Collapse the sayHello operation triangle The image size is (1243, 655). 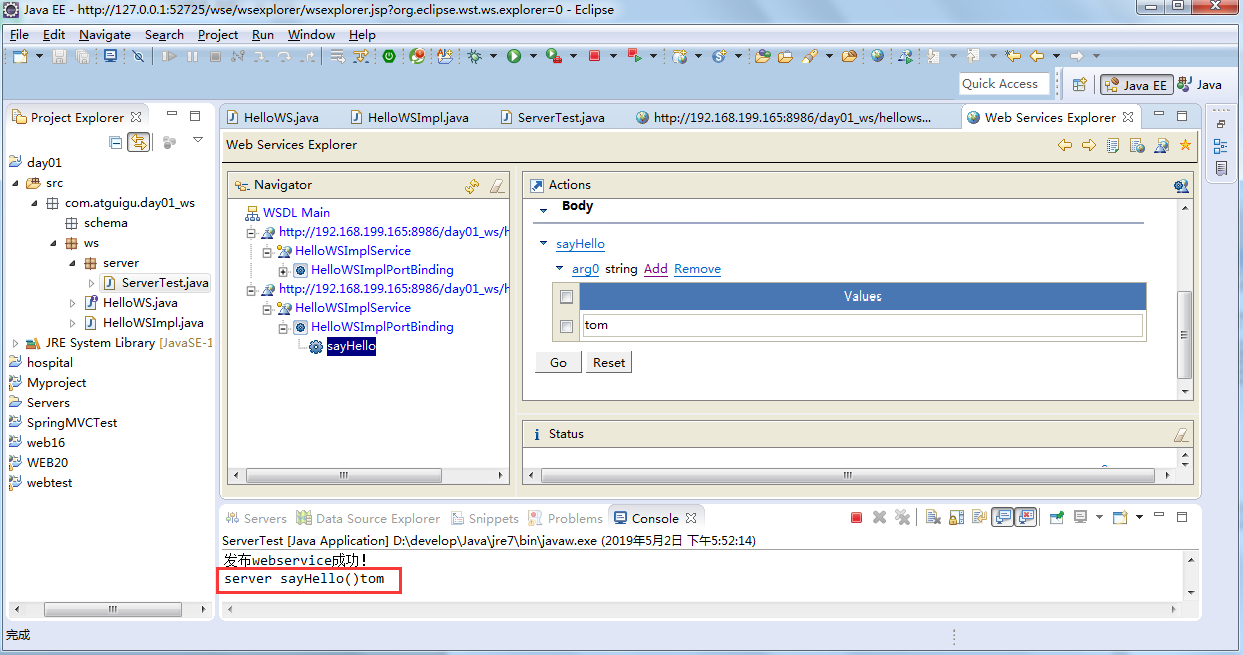pos(544,244)
